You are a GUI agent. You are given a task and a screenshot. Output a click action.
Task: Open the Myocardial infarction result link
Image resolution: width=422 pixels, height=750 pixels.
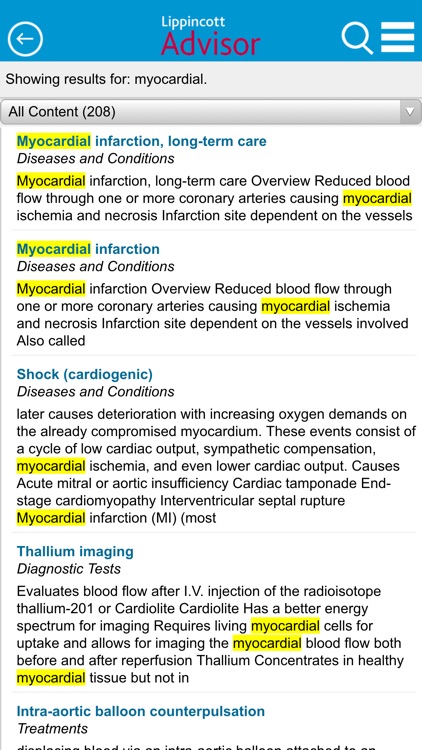pyautogui.click(x=88, y=249)
